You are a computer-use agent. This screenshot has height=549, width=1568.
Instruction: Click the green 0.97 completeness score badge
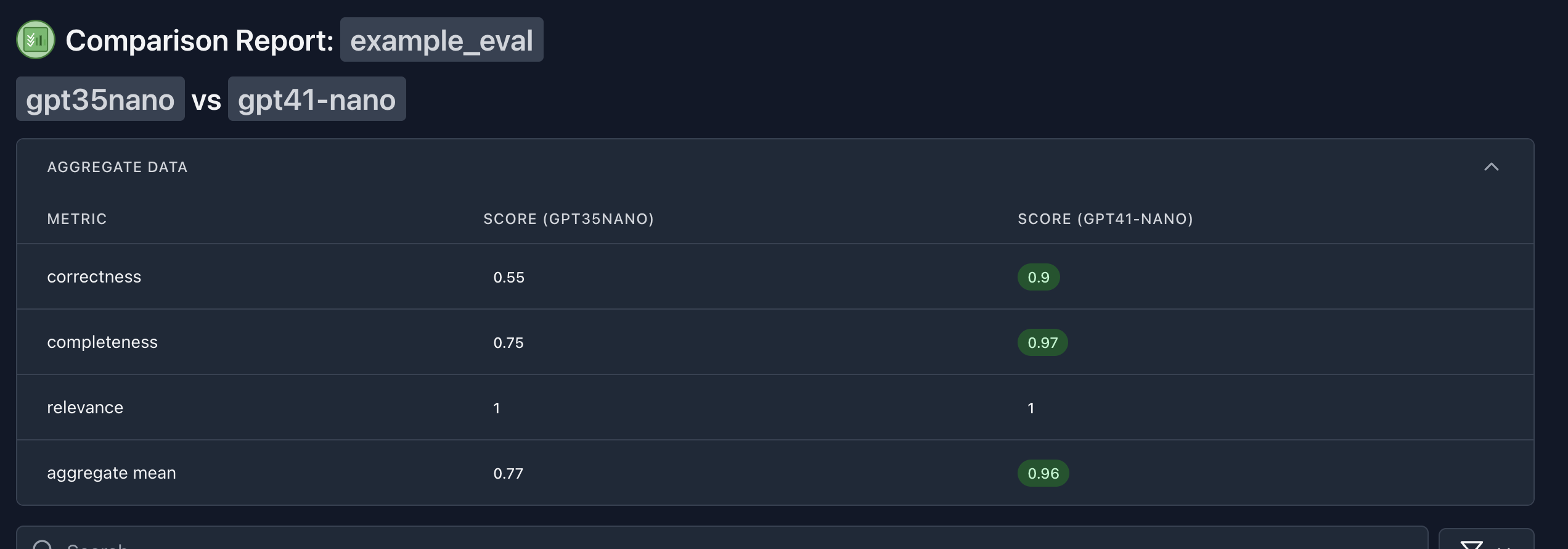click(x=1042, y=343)
